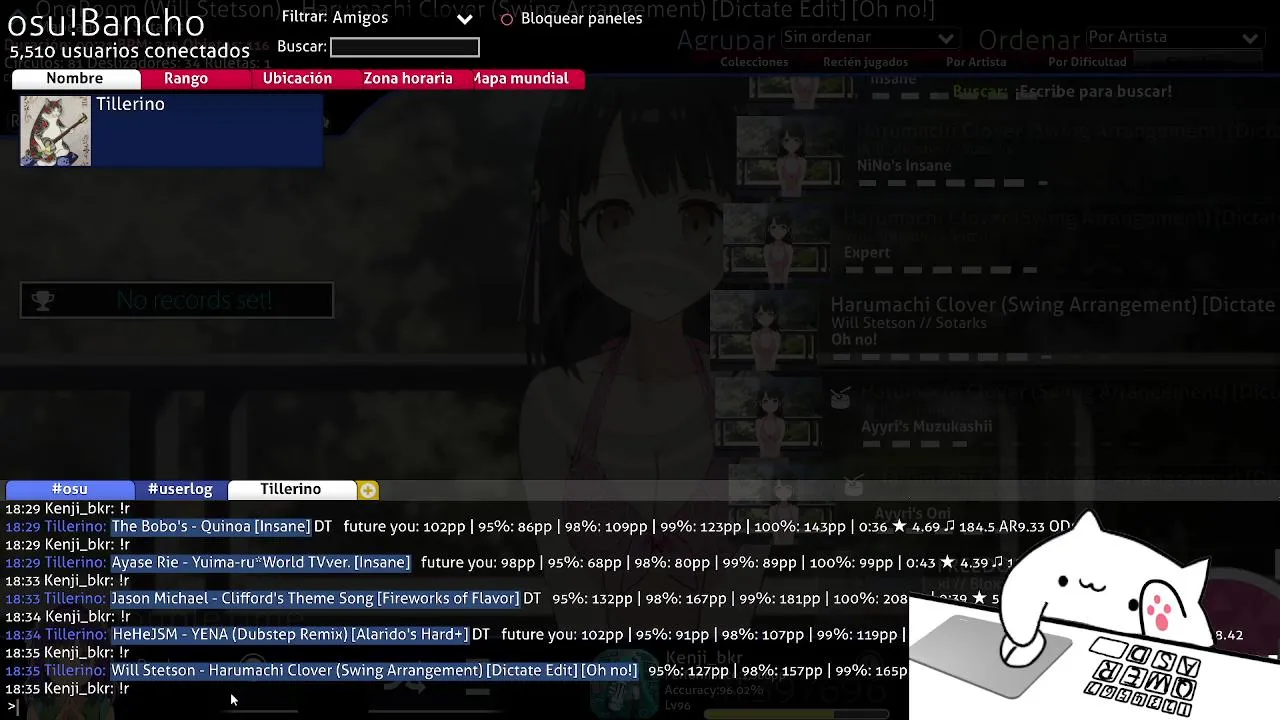Select Ayyri's Muzukashii taiko difficulty

927,427
